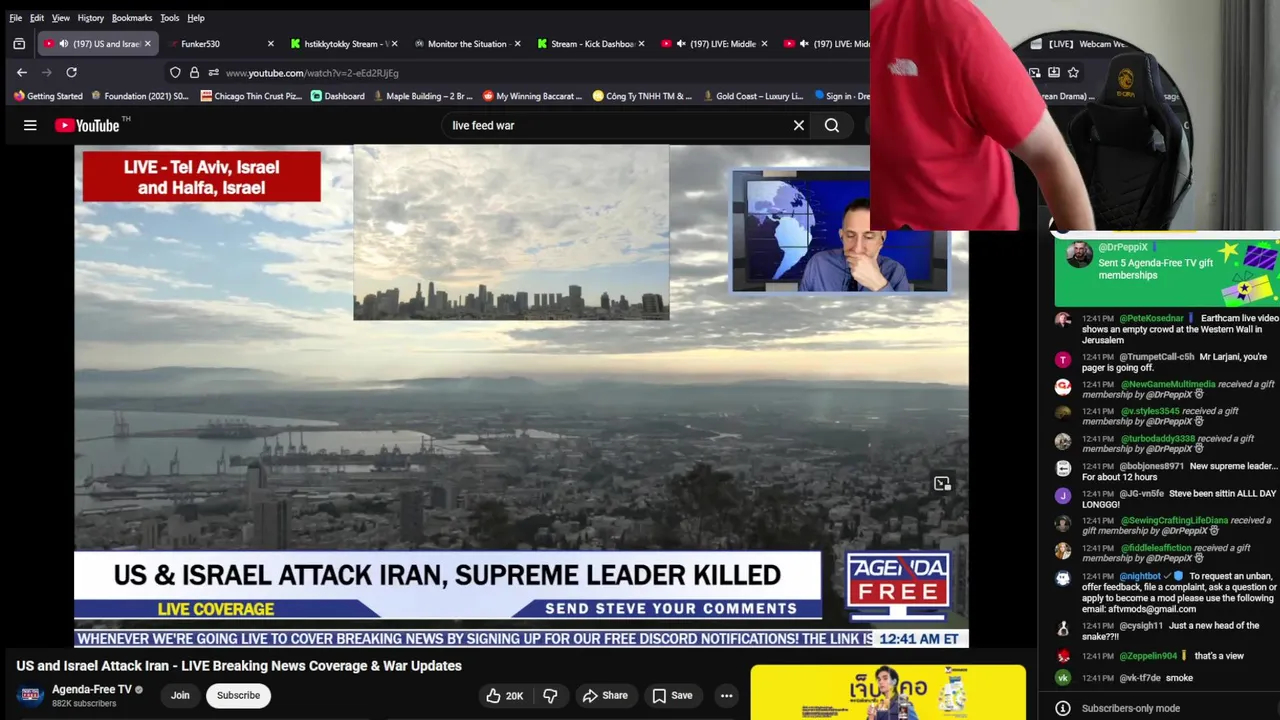Close the hstikkytokky Stream tab
1280x720 pixels.
[394, 44]
